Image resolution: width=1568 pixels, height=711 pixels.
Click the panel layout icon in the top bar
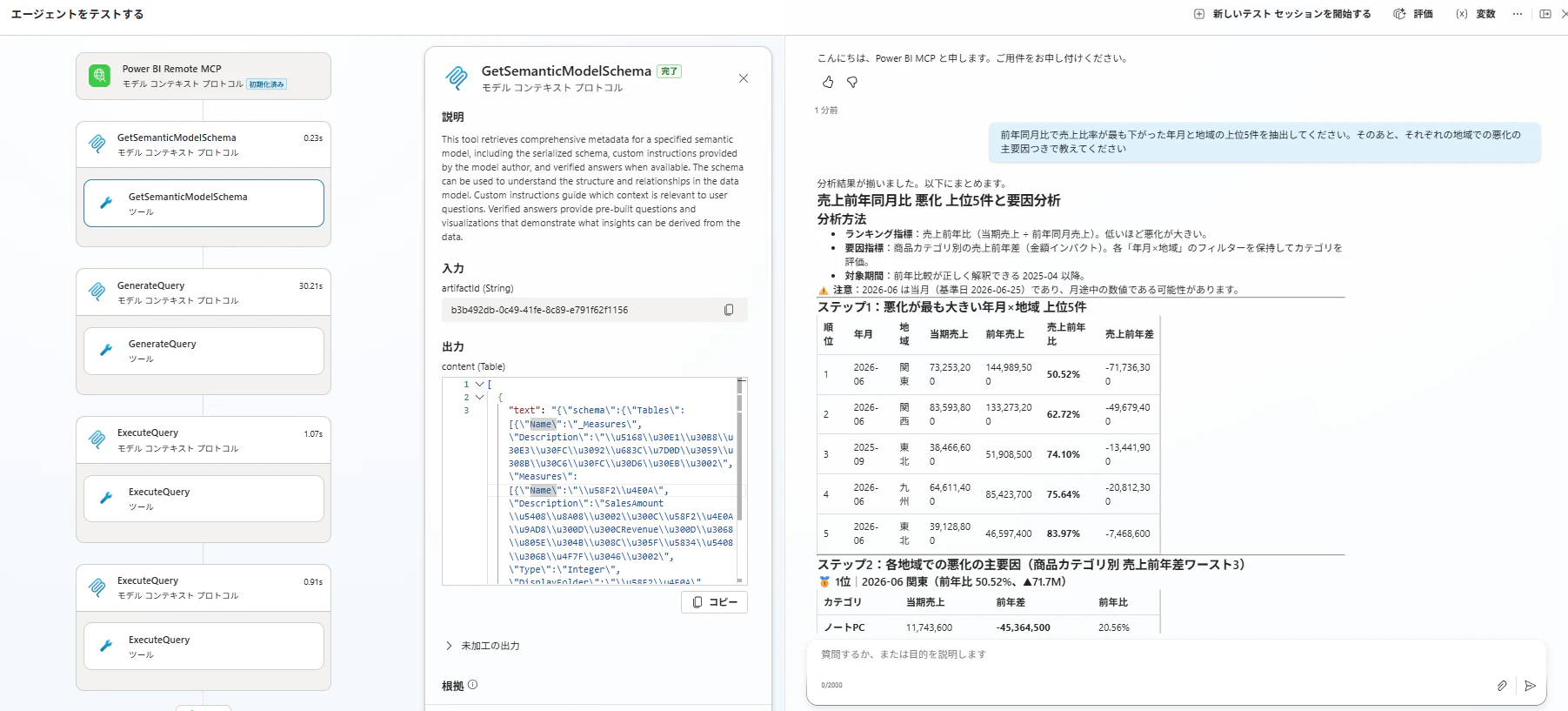pos(1545,14)
